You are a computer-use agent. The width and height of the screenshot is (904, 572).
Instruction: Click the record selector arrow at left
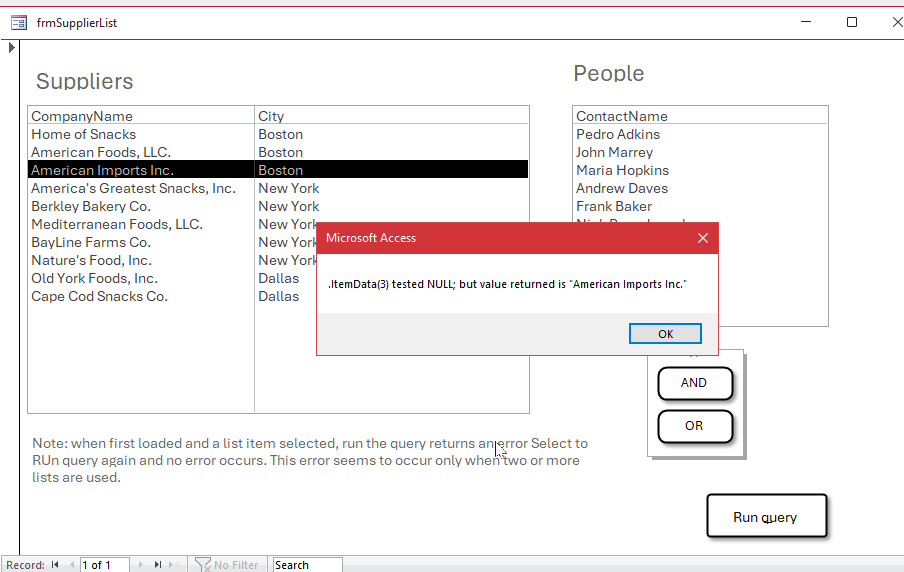pos(11,47)
